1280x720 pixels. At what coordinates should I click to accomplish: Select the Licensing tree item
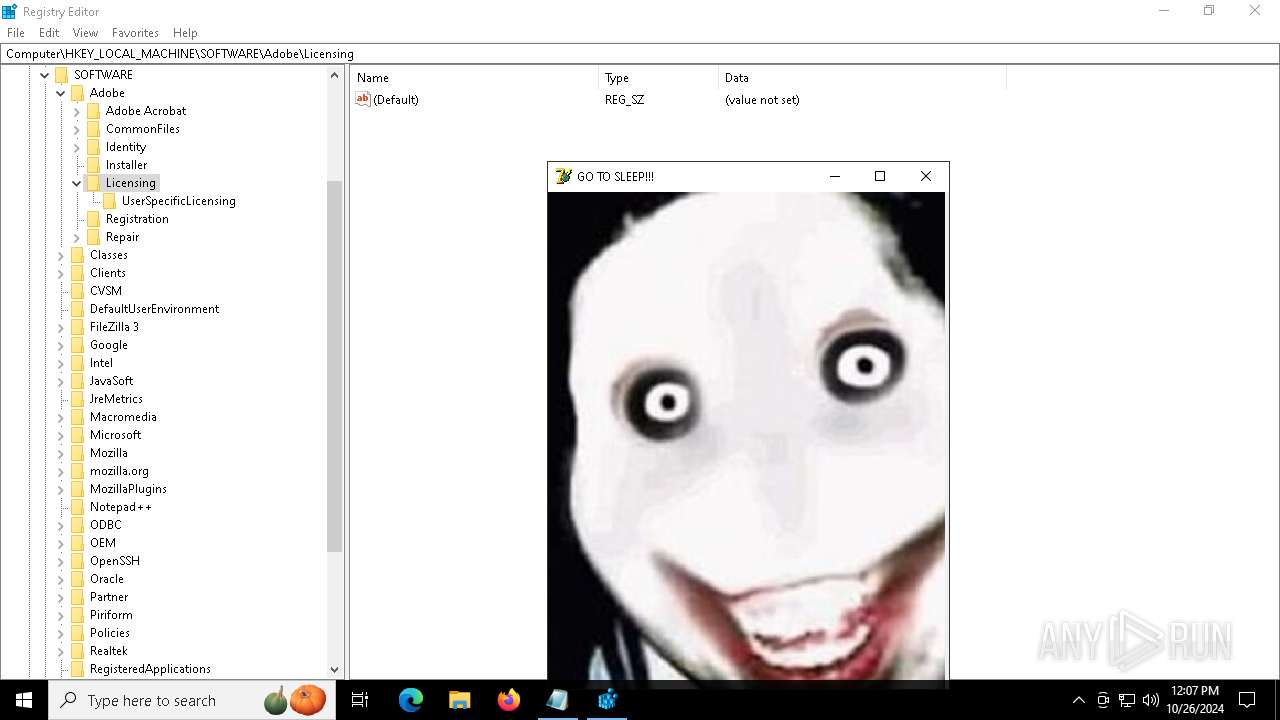point(131,183)
